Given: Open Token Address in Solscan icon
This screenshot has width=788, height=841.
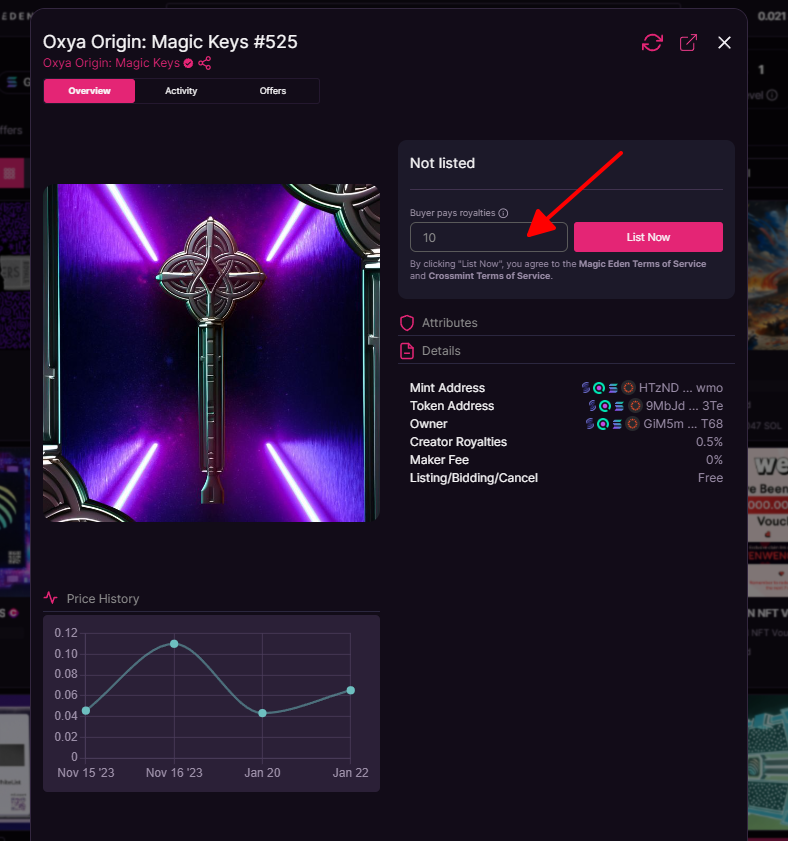Looking at the screenshot, I should point(605,405).
